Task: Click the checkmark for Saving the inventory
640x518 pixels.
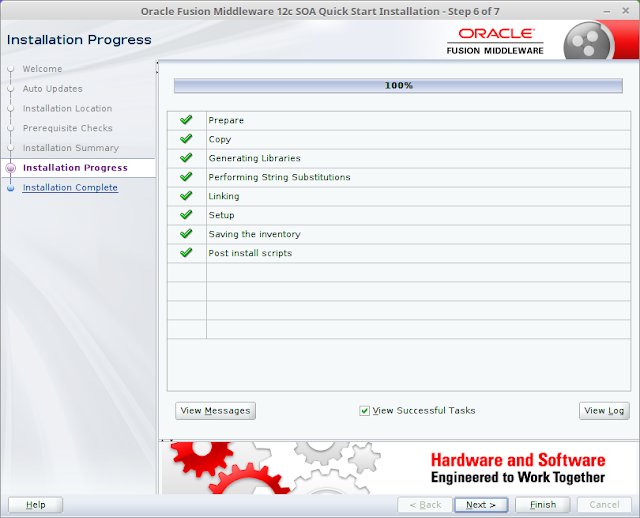Action: pos(186,233)
